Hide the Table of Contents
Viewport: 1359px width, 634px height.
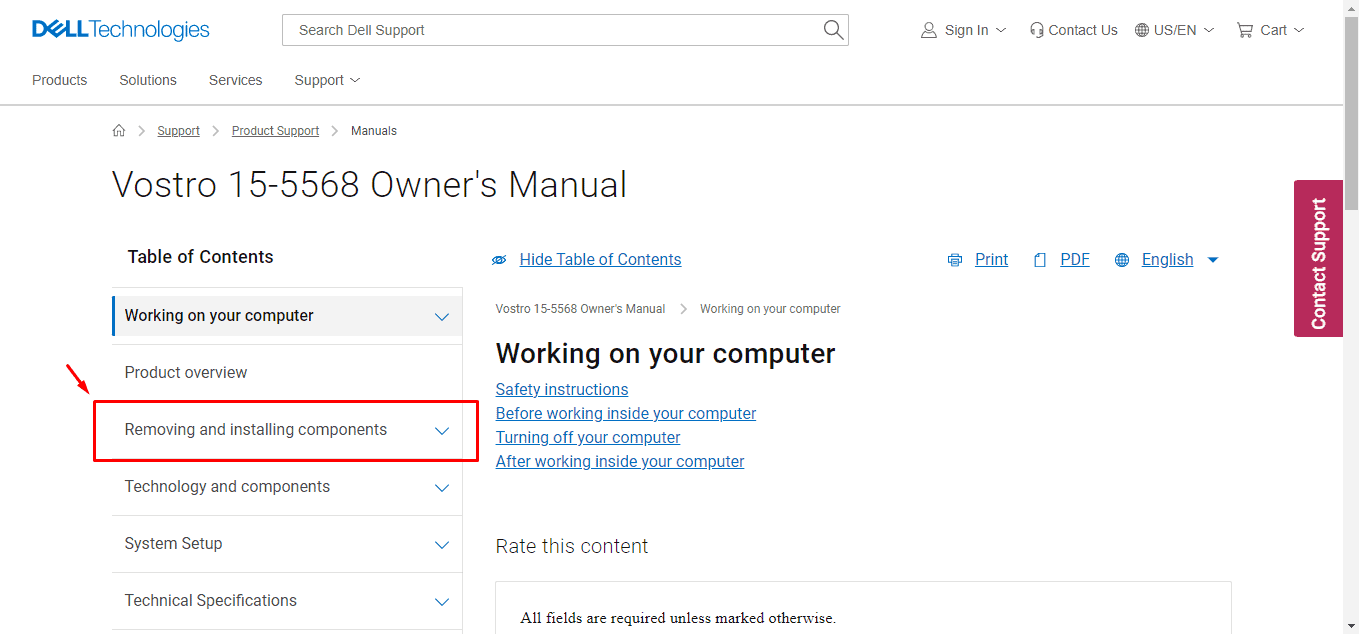[x=600, y=259]
